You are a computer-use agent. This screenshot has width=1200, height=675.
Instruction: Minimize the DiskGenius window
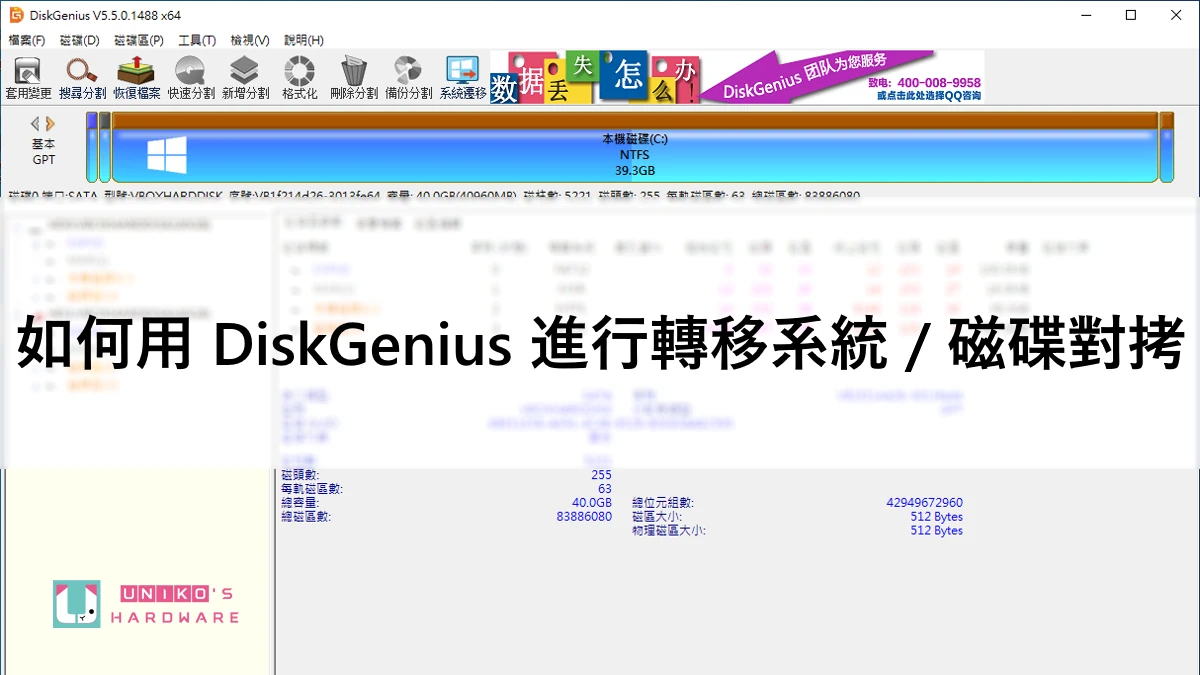click(1084, 15)
